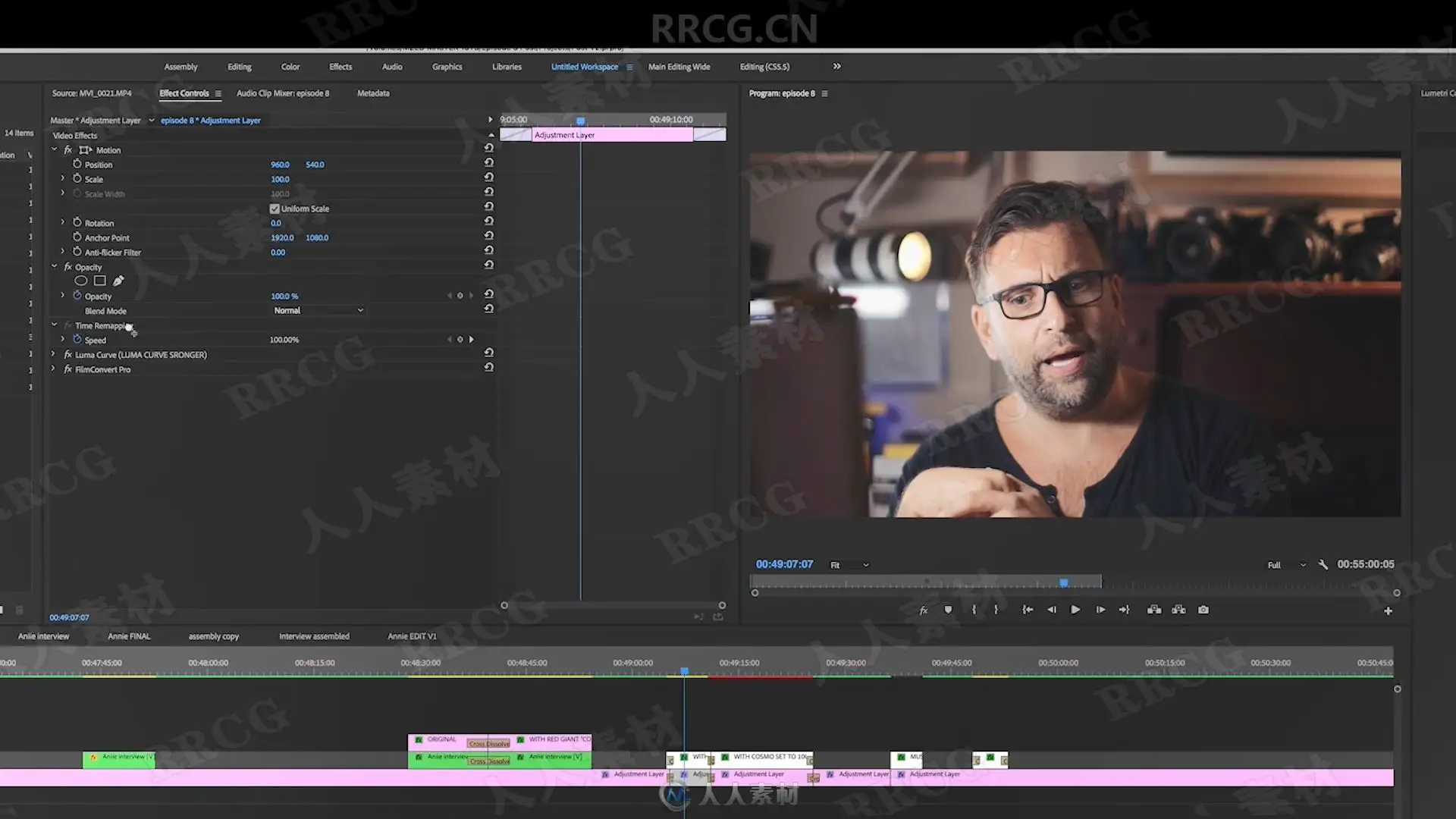Switch to the Color workspace tab
This screenshot has width=1456, height=819.
click(290, 67)
